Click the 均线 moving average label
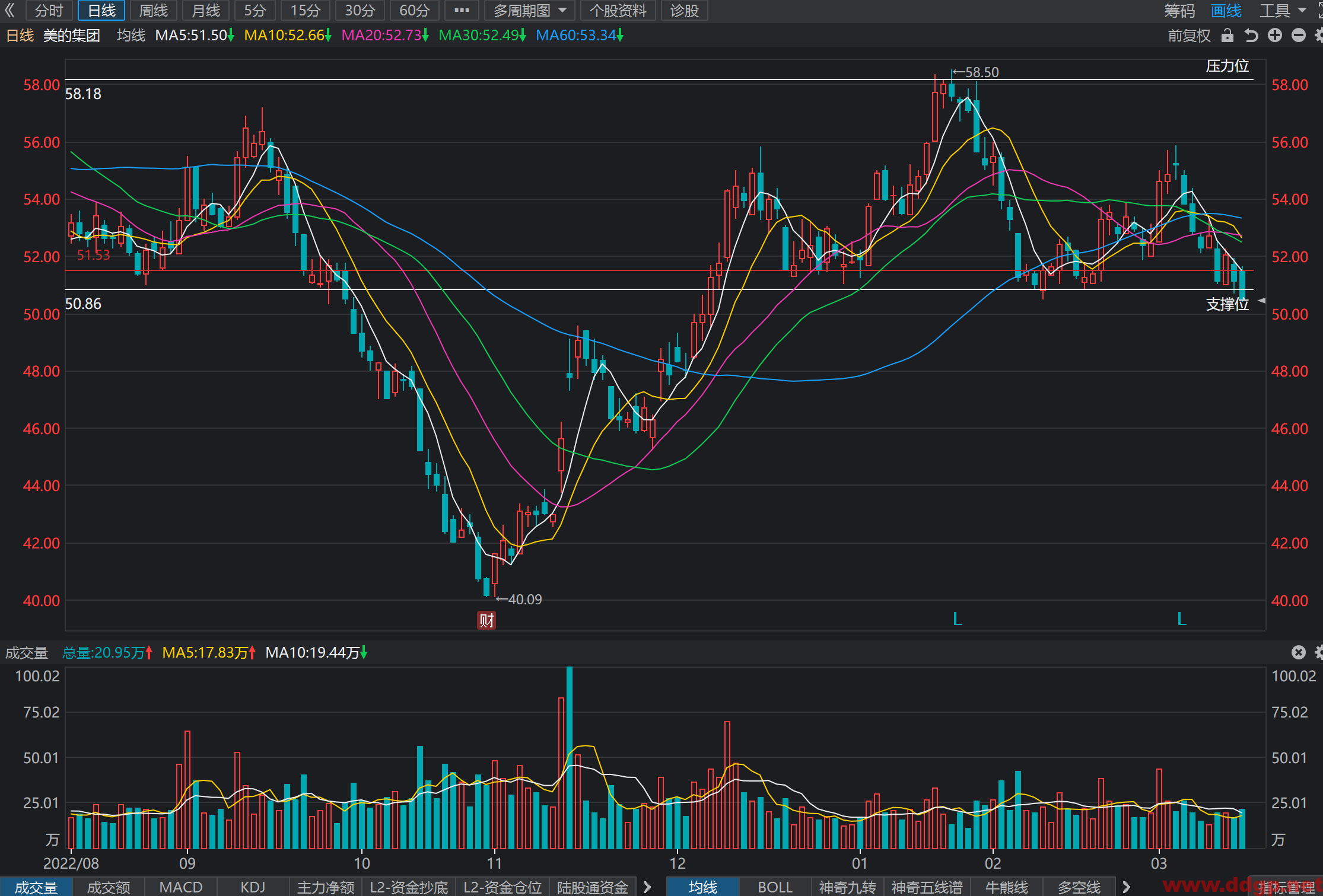 coord(131,36)
